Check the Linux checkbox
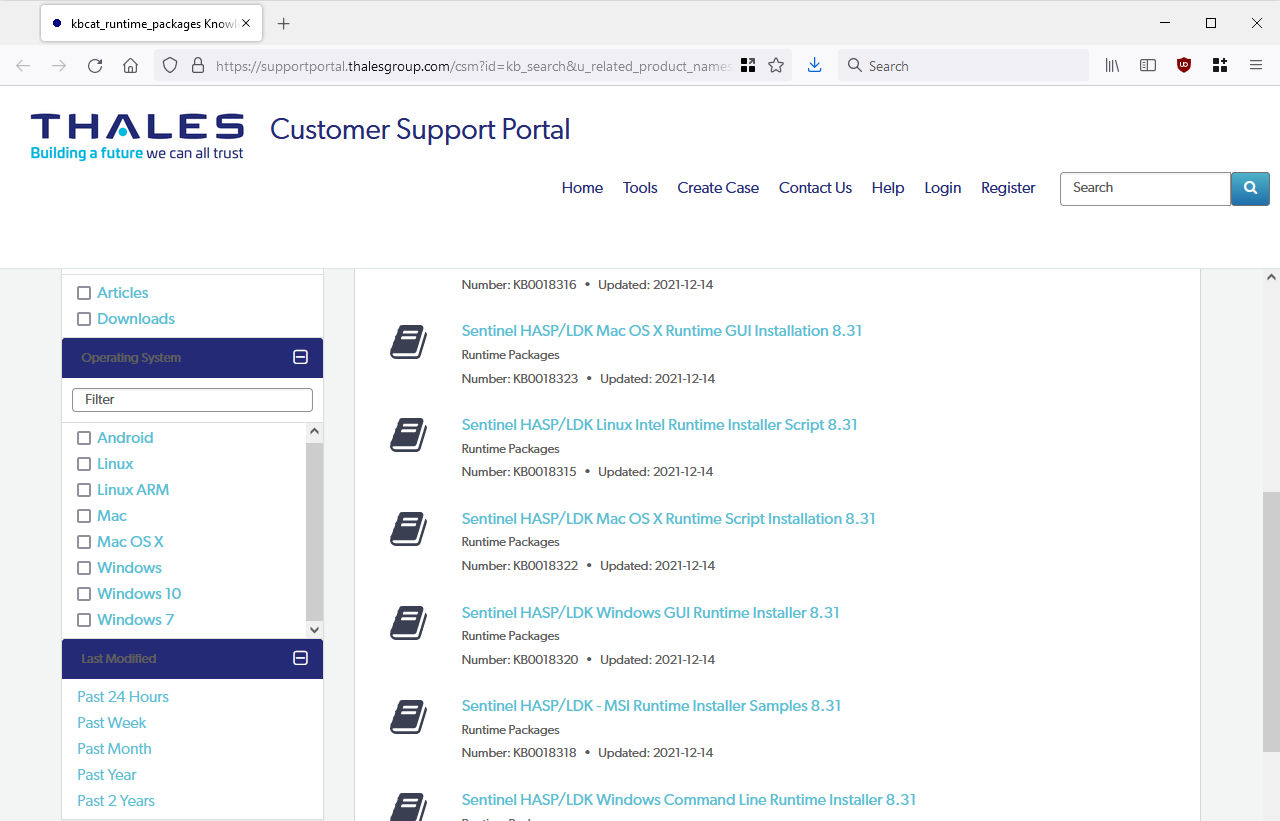This screenshot has width=1280, height=821. [x=84, y=464]
